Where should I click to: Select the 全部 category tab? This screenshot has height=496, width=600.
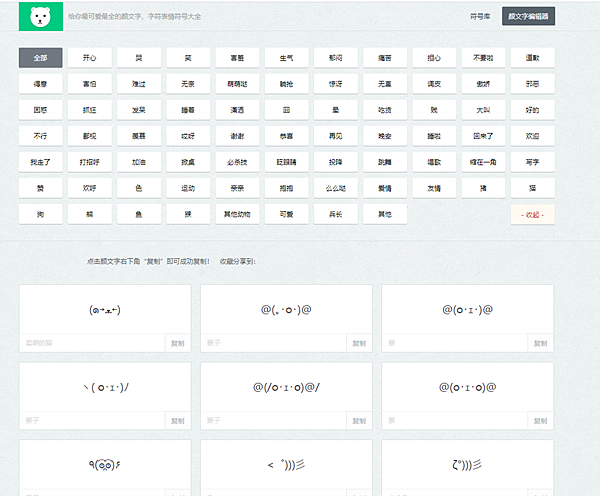point(41,58)
